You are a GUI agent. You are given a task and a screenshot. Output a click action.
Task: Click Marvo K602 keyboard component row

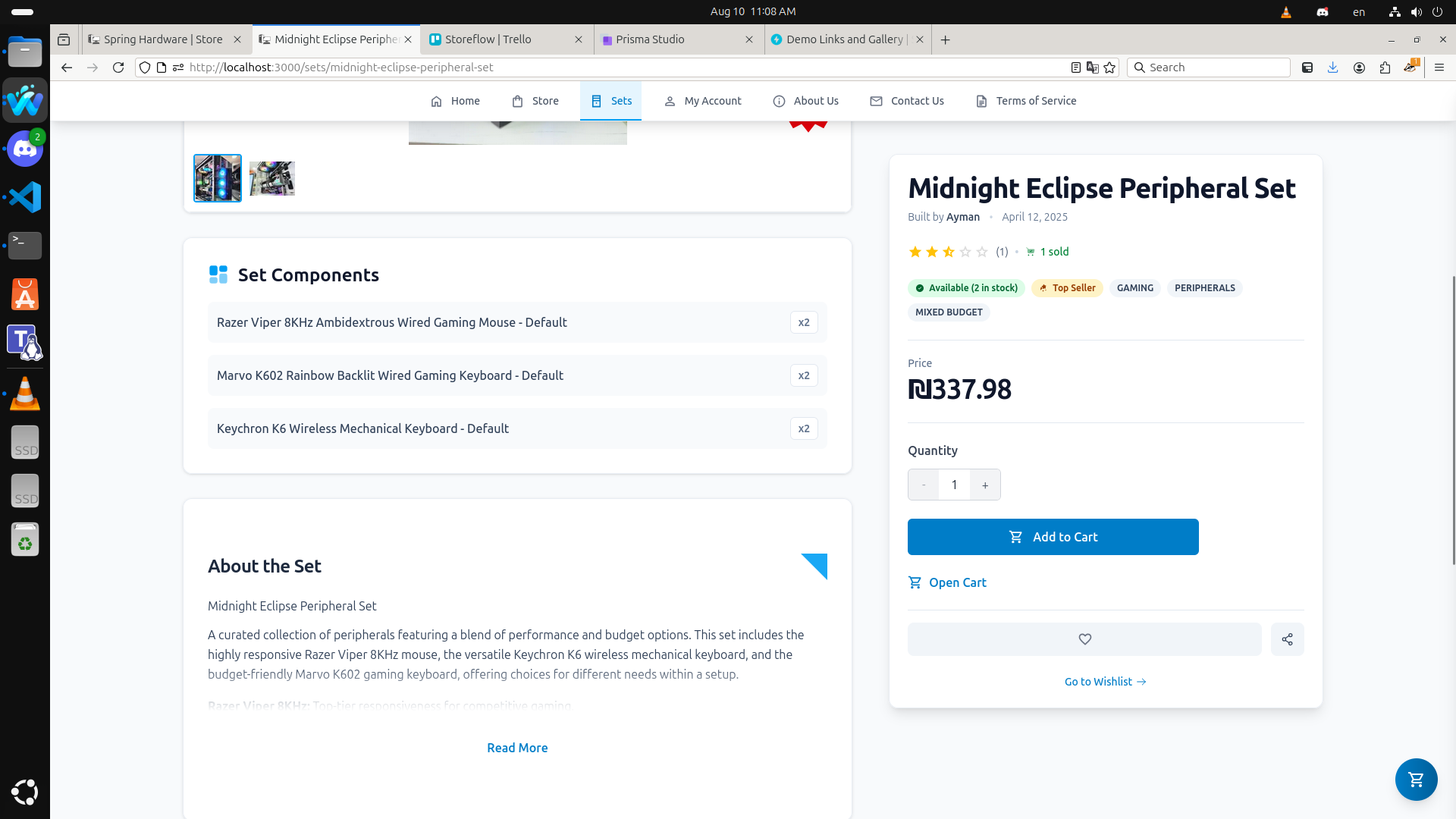pos(517,375)
